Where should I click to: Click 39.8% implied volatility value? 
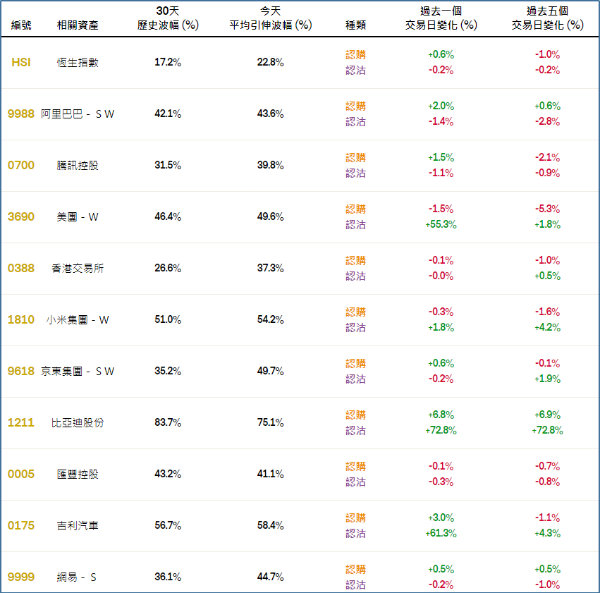pyautogui.click(x=271, y=165)
